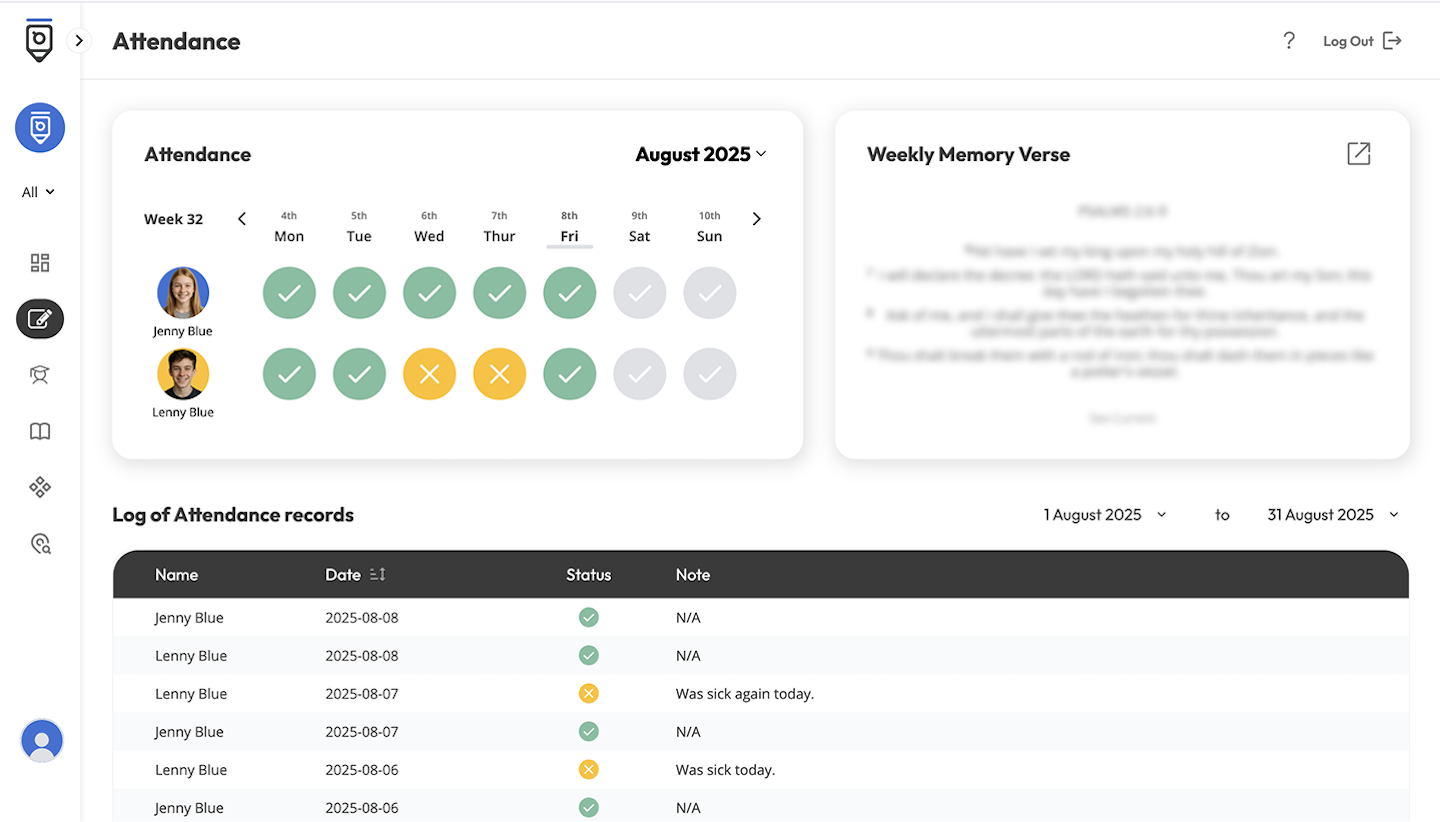Toggle Lenny Blue's Wednesday absent mark

pos(429,374)
